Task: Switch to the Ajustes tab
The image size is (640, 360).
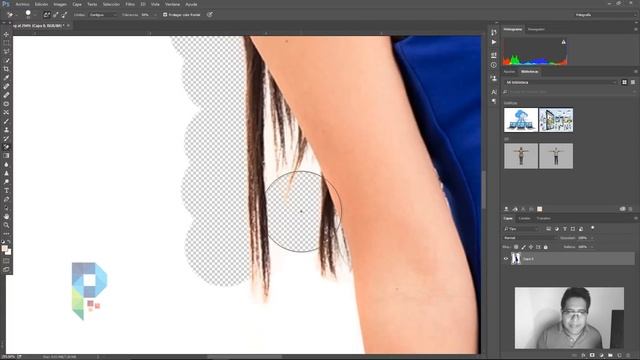Action: 509,72
